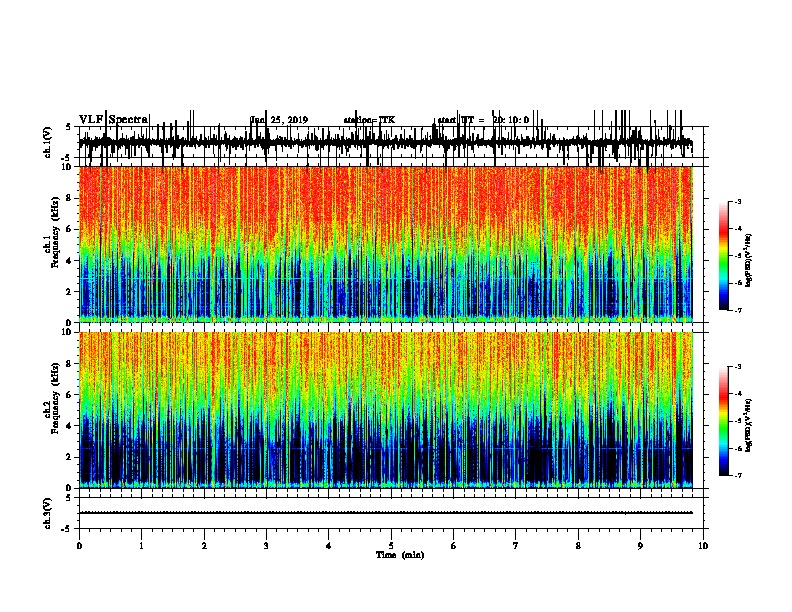
Task: Click the 'station=ITK' header text
Action: 369,120
